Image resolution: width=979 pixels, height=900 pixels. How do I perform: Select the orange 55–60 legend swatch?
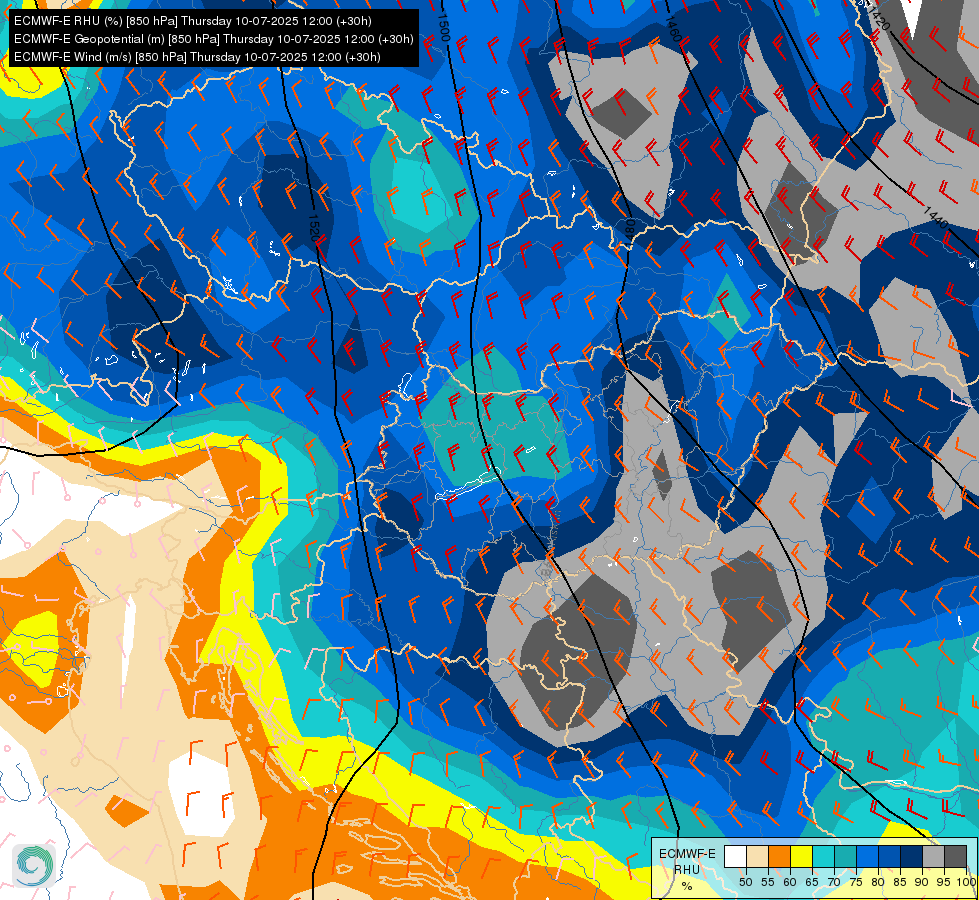(x=779, y=856)
